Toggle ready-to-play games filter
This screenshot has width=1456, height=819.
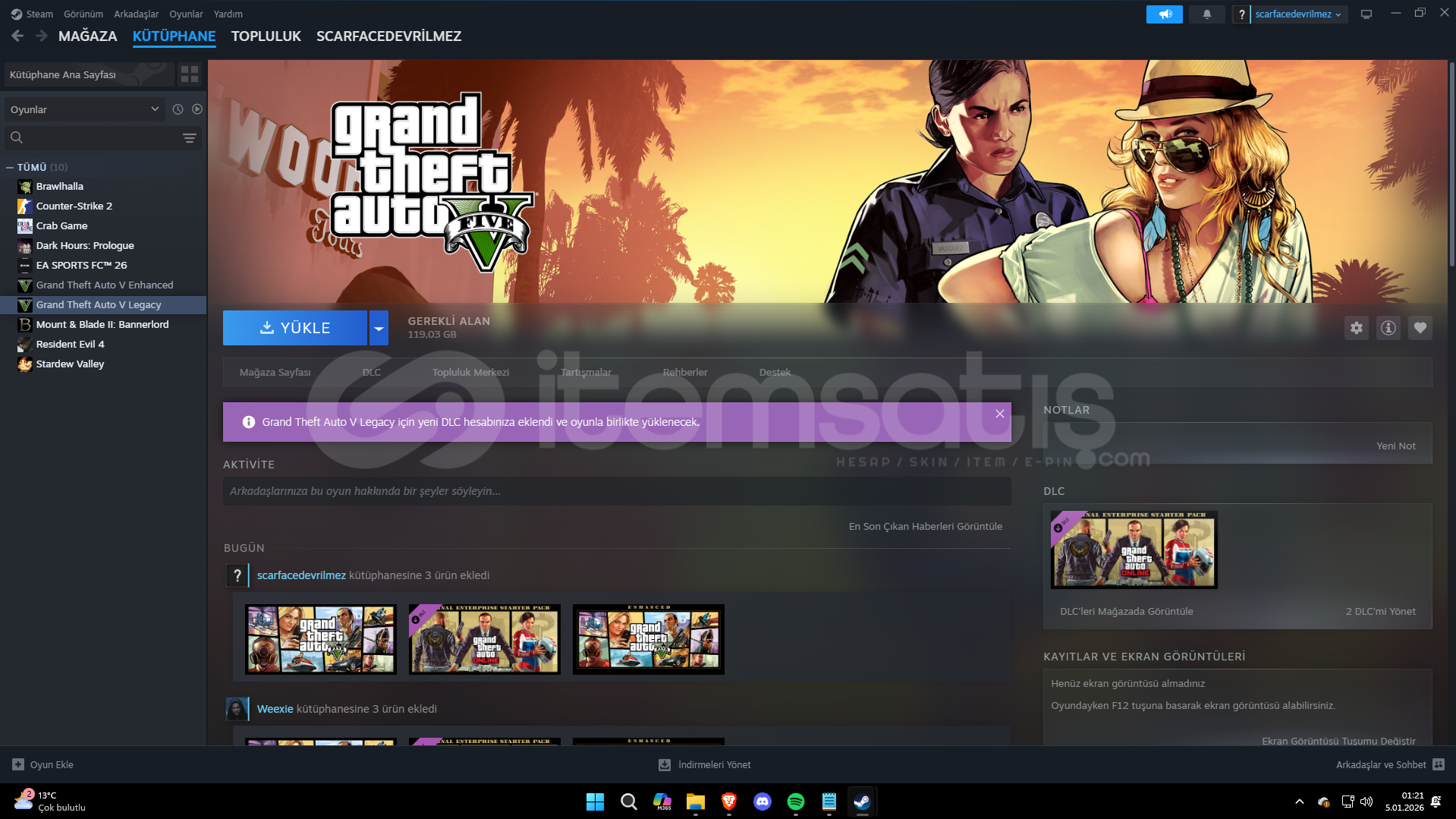197,109
